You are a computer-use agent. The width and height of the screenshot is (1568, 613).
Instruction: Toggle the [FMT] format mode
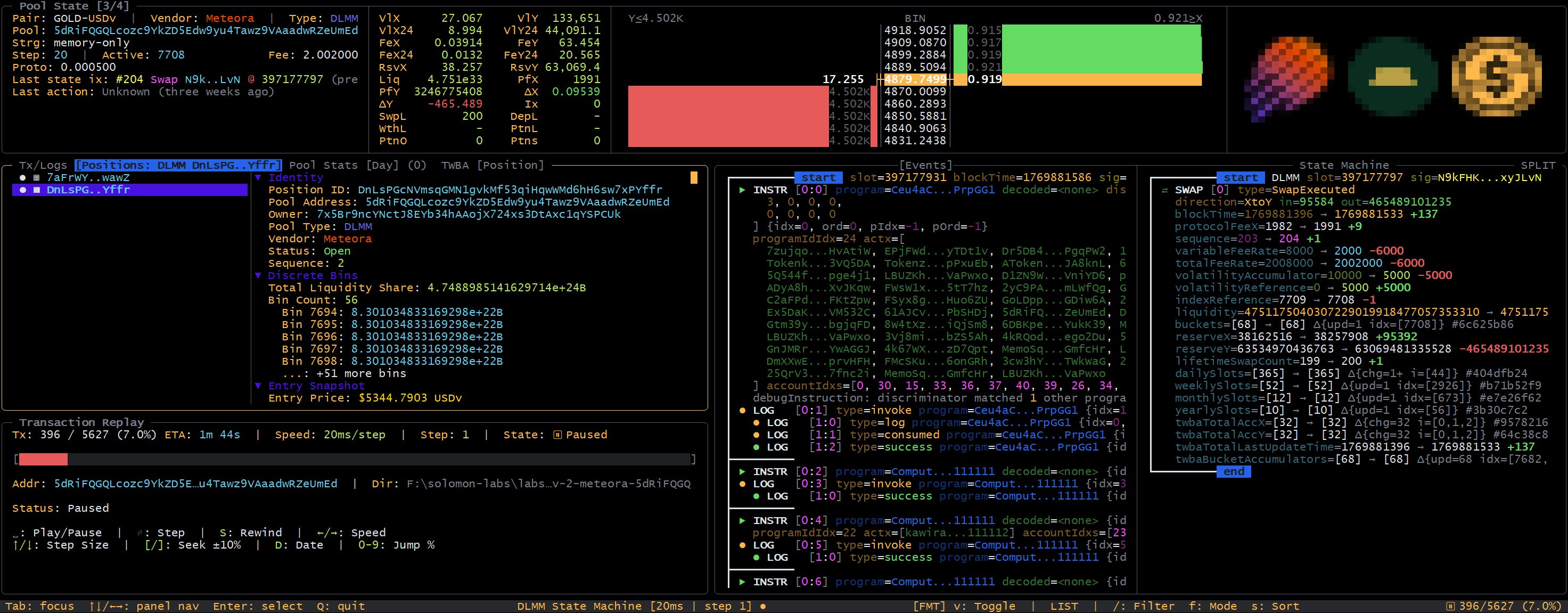(x=929, y=606)
